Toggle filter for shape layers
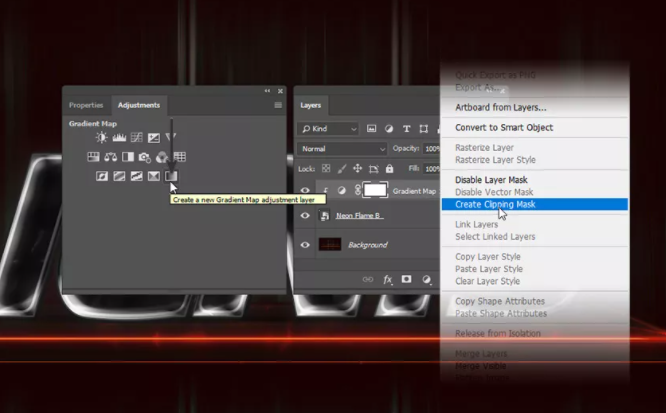The width and height of the screenshot is (666, 413). [x=423, y=129]
